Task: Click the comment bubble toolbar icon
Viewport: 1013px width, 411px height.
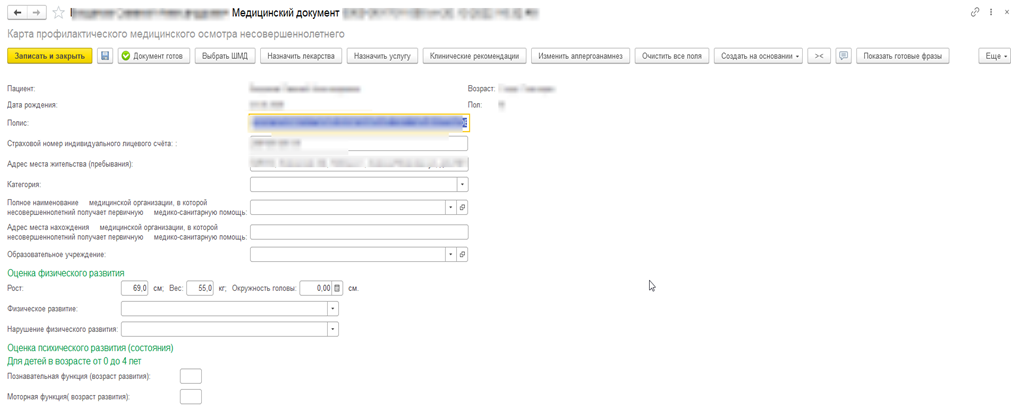Action: coord(843,56)
